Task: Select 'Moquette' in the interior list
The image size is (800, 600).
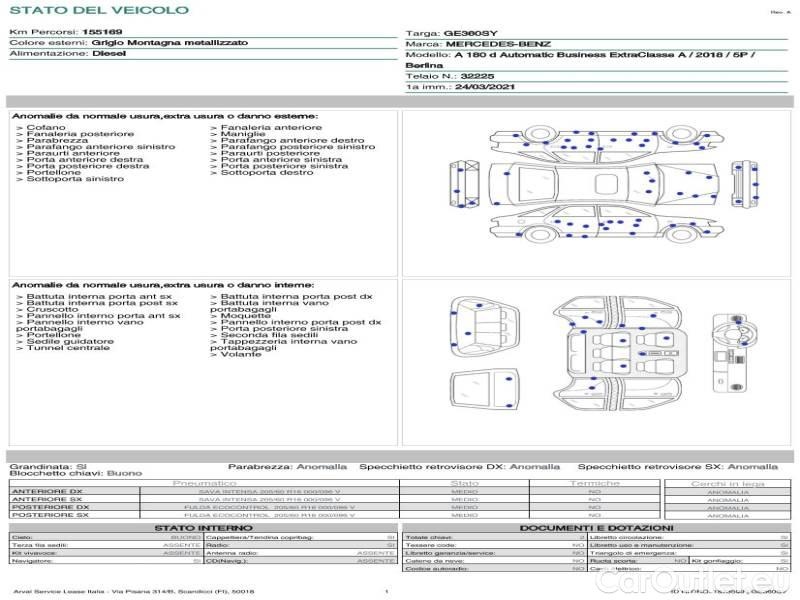Action: click(x=245, y=316)
